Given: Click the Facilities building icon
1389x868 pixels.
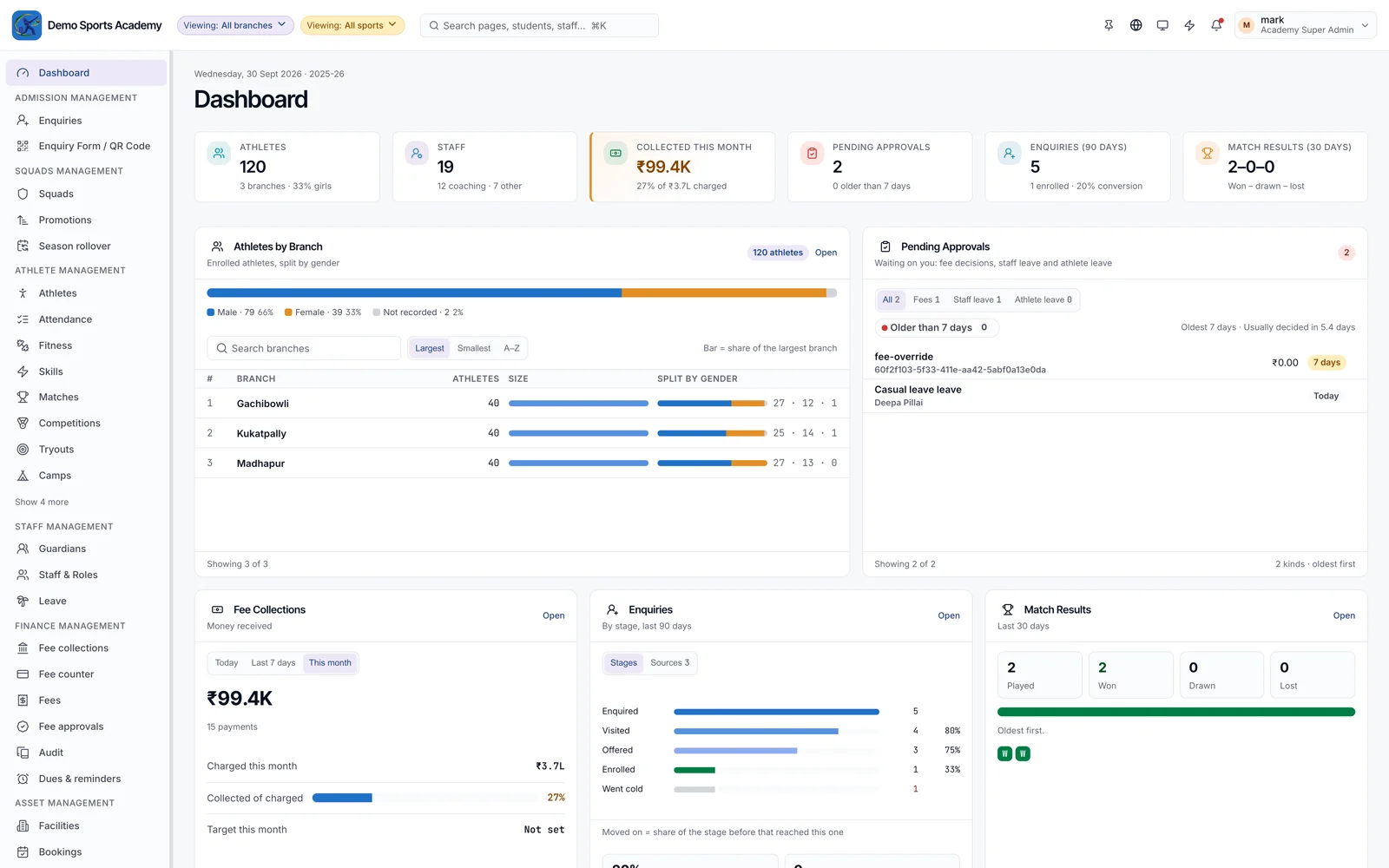Looking at the screenshot, I should (23, 826).
